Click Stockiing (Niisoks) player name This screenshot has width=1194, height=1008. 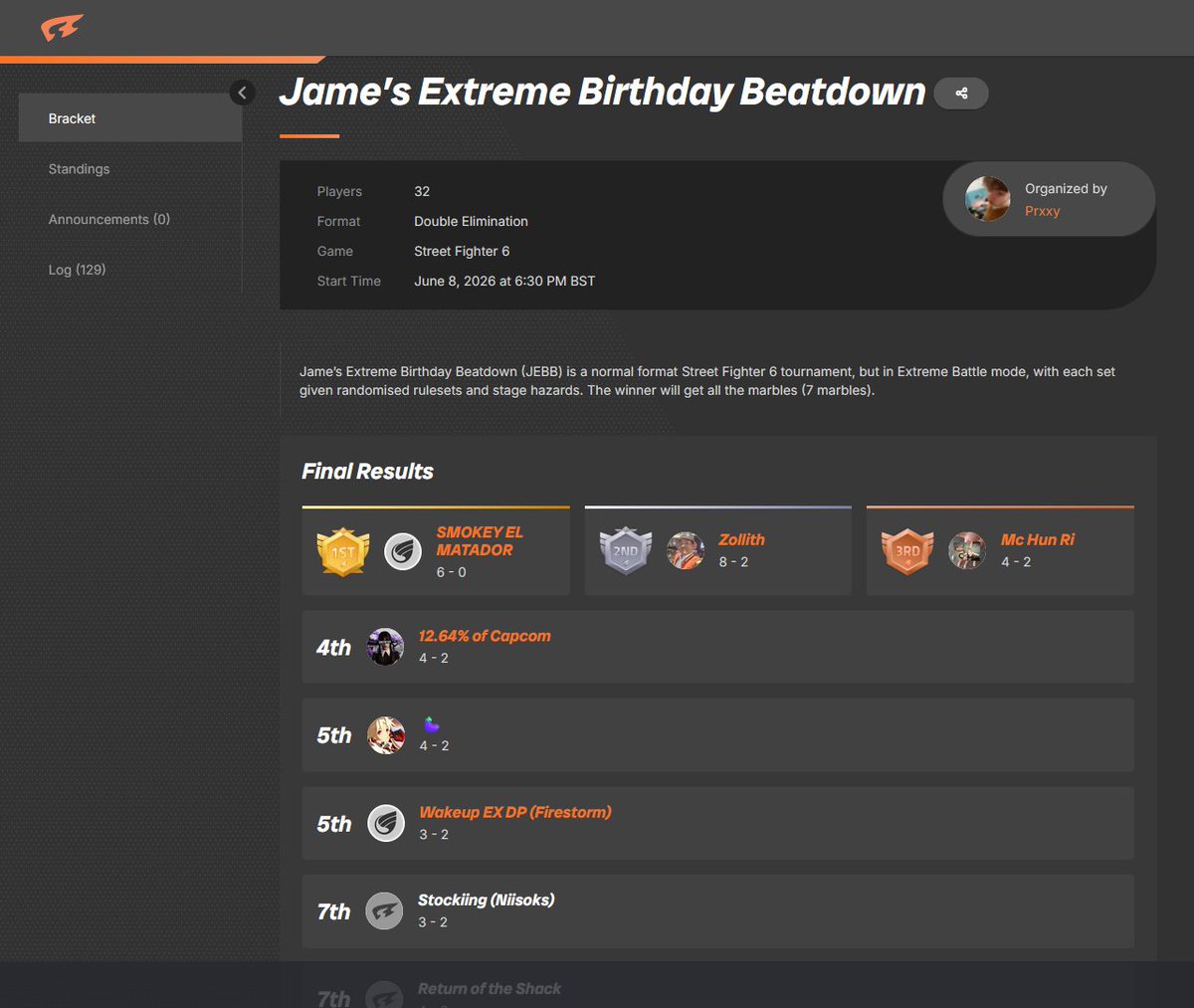tap(487, 900)
